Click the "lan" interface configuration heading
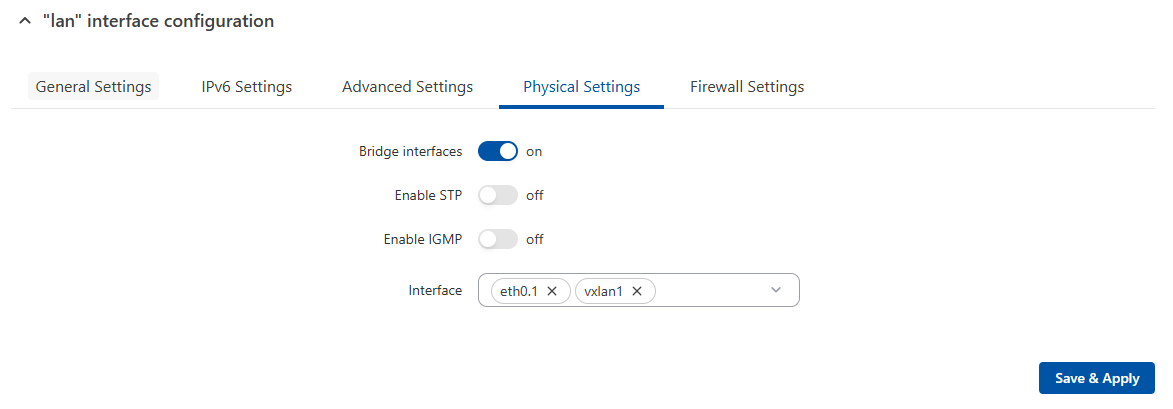1173x409 pixels. point(158,21)
